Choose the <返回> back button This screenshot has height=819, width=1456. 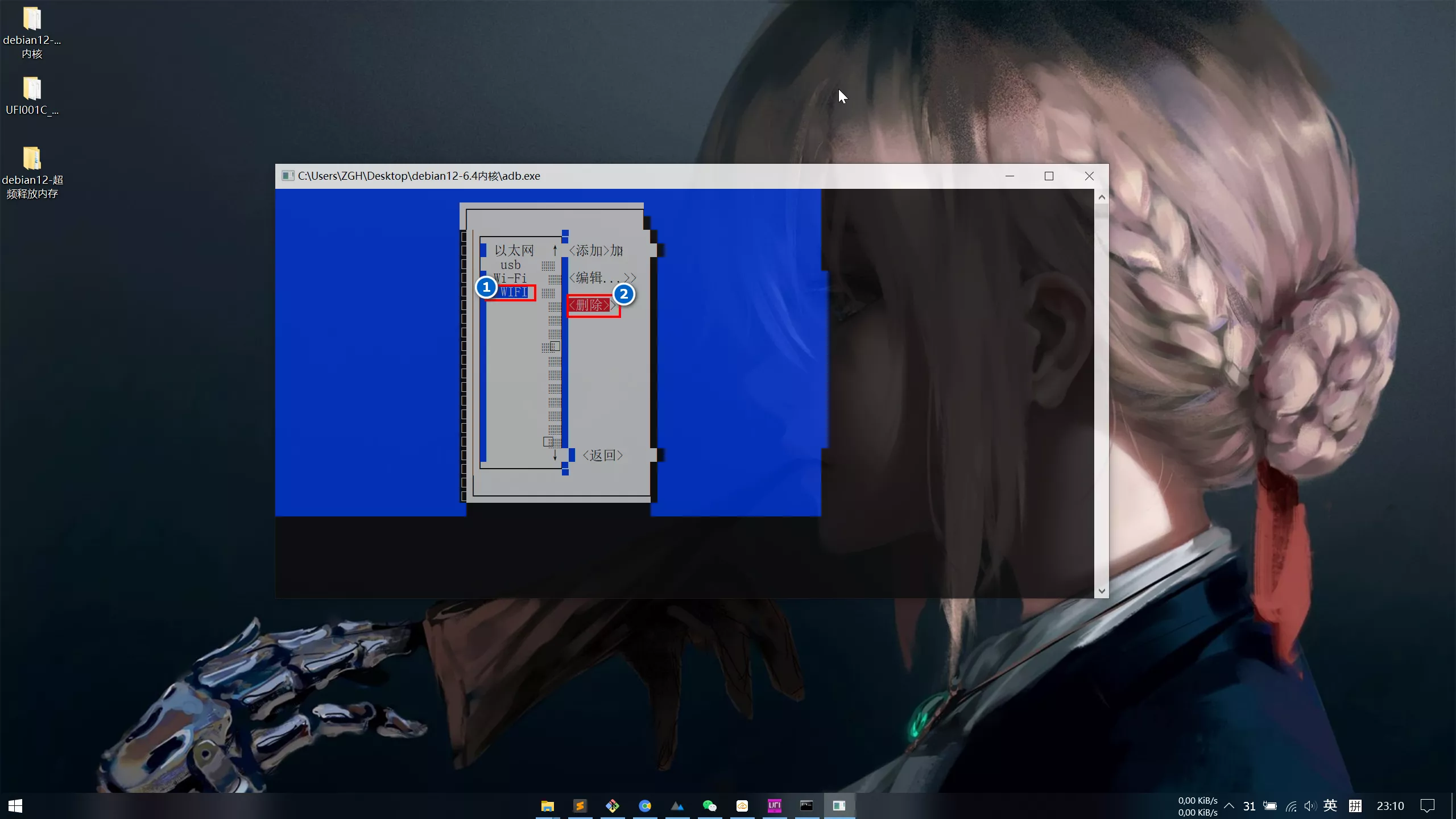pos(602,455)
